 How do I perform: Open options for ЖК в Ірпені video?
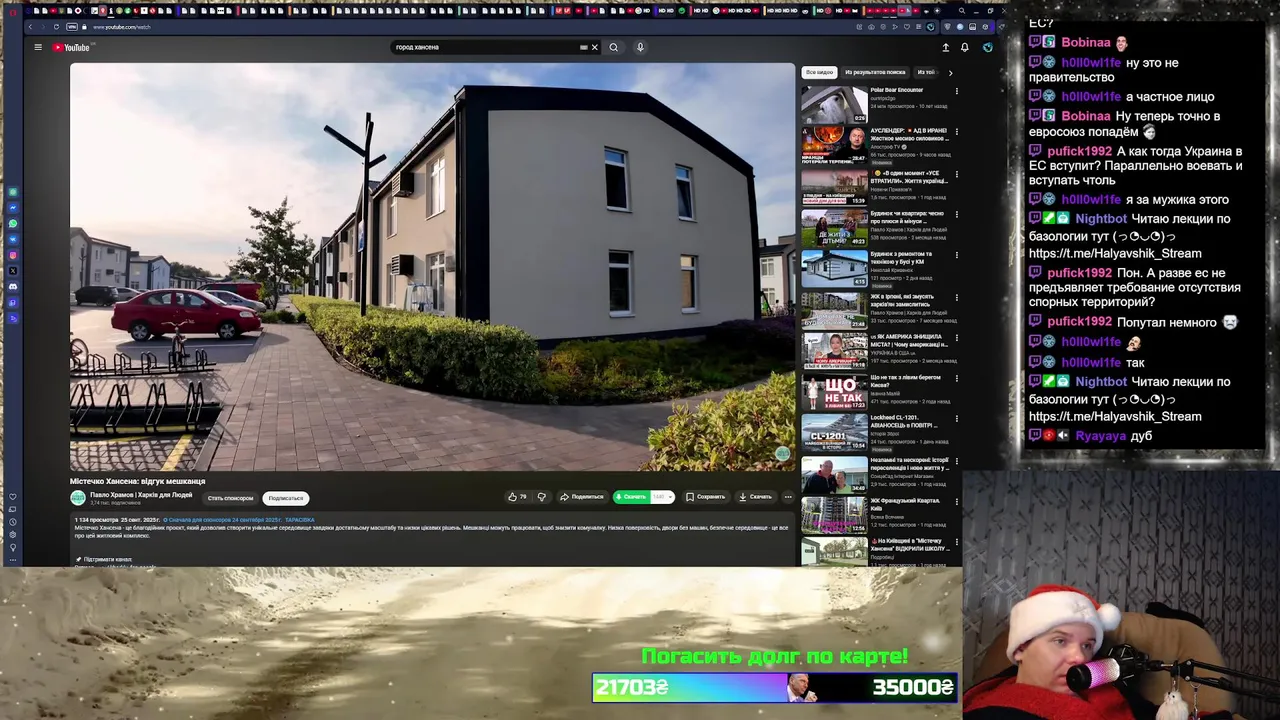[956, 296]
